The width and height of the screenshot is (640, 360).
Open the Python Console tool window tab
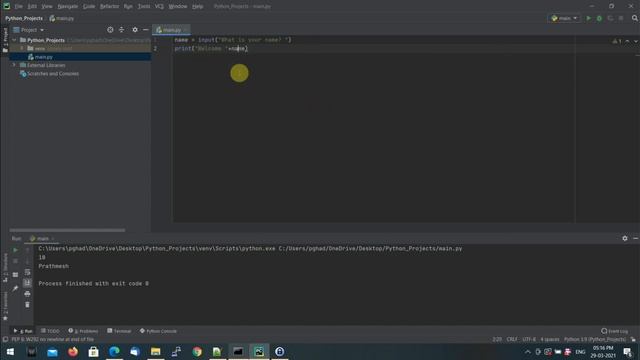[158, 331]
